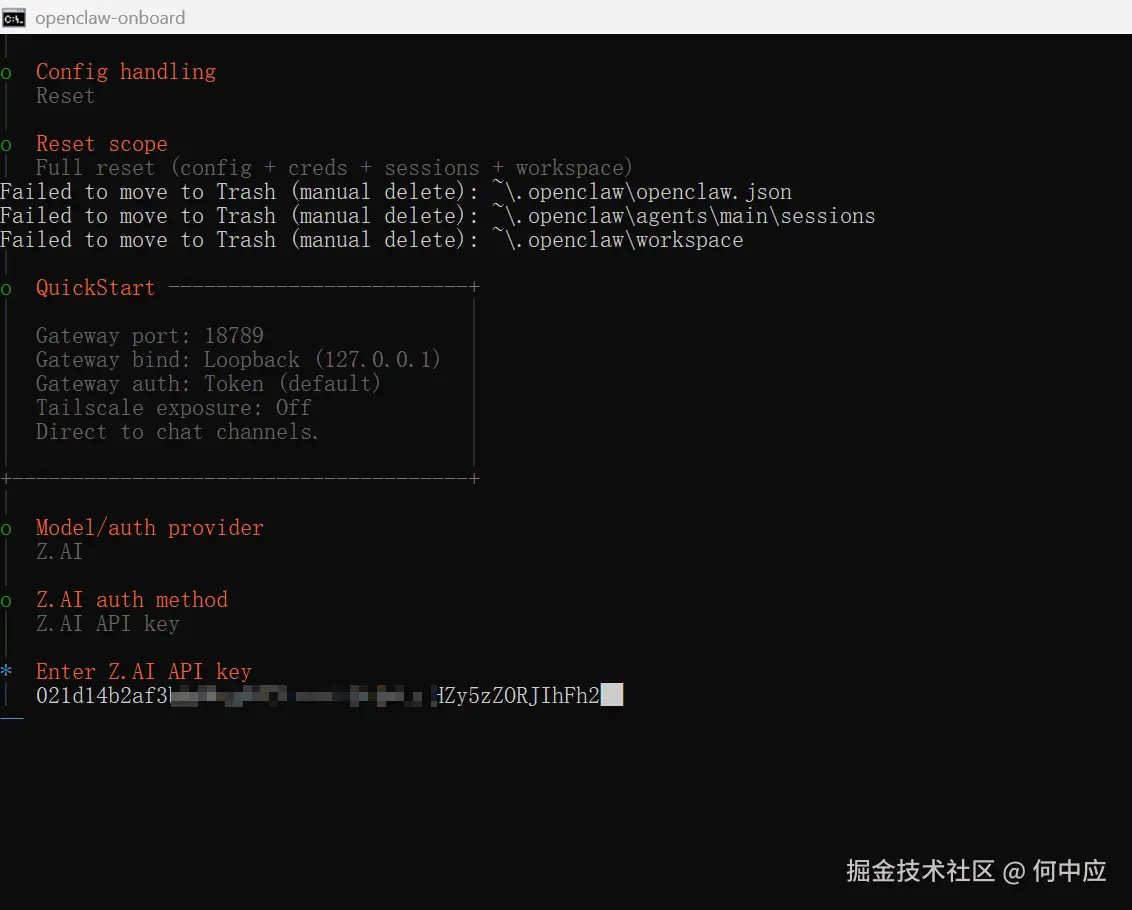Click the openclaw-onboard window title
This screenshot has width=1132, height=910.
point(110,17)
